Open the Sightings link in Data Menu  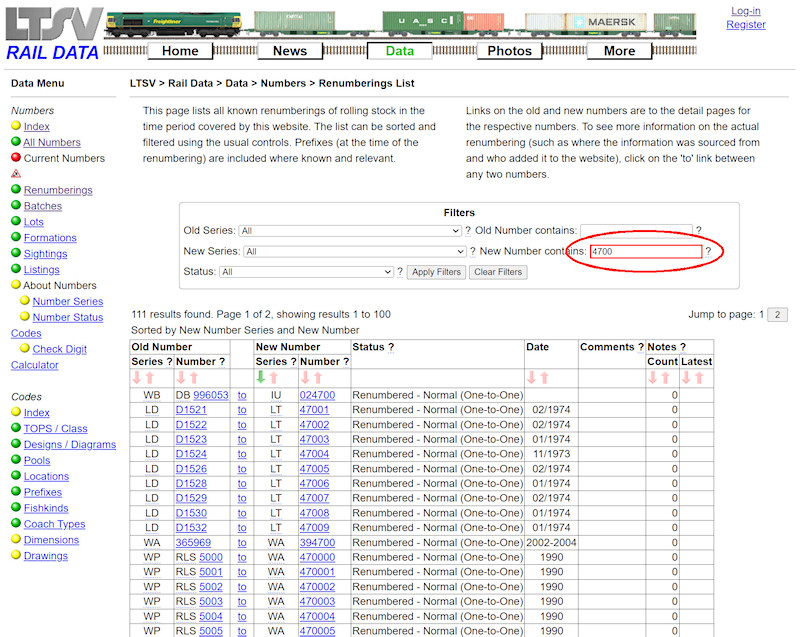[44, 254]
